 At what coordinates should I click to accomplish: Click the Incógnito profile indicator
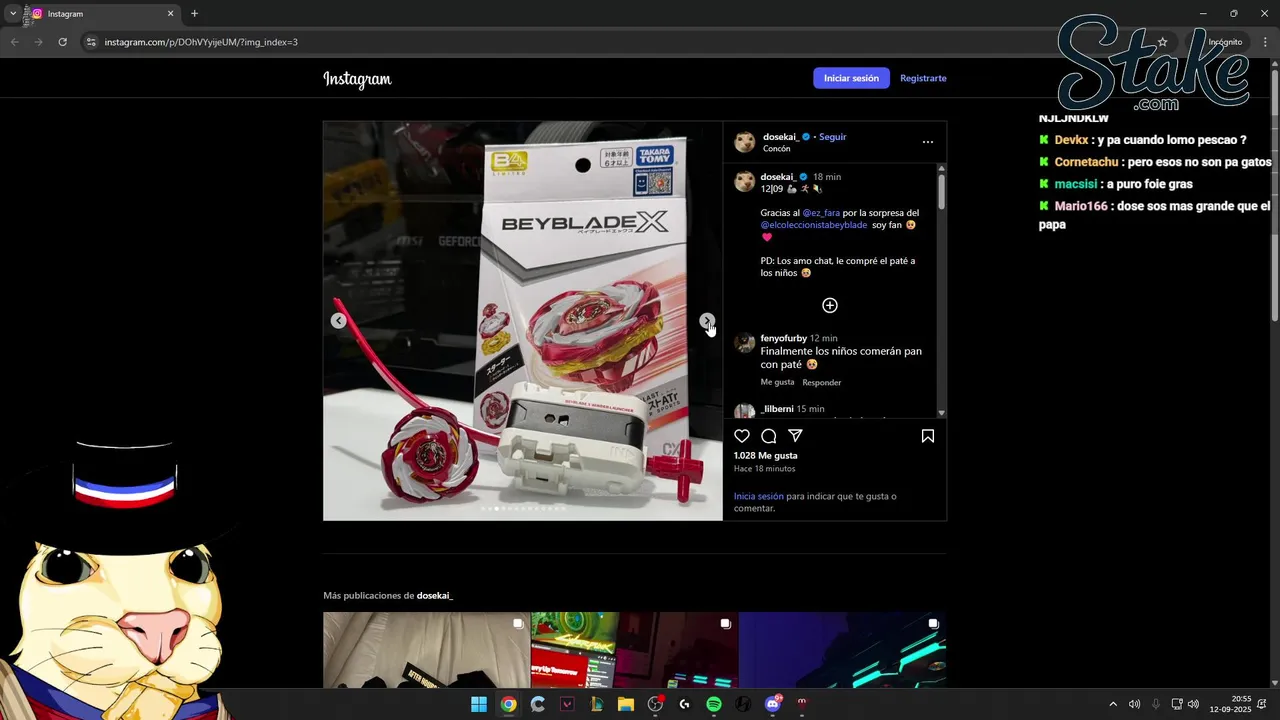1218,42
